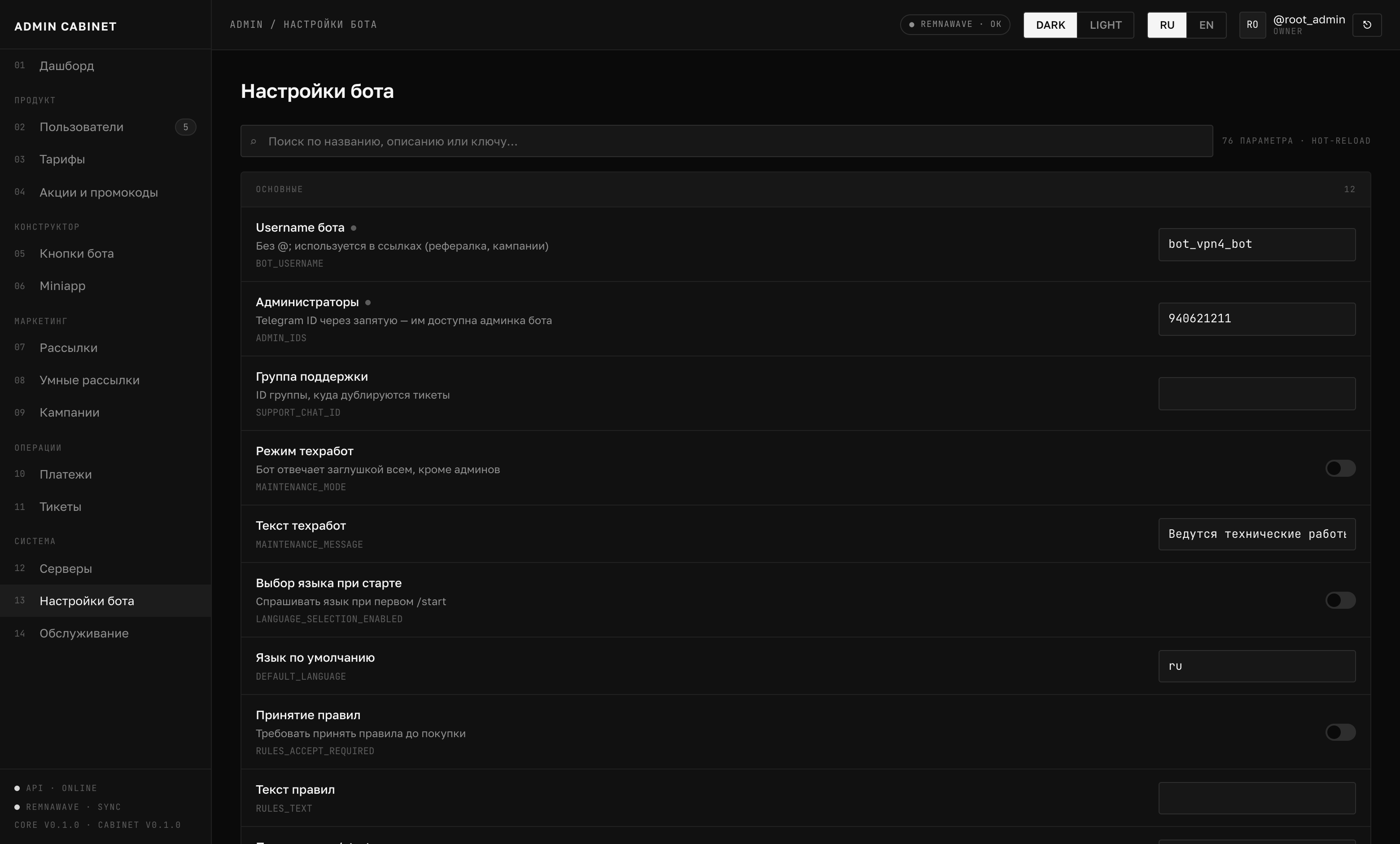Navigate to Серверы
The image size is (1400, 844).
(105, 568)
